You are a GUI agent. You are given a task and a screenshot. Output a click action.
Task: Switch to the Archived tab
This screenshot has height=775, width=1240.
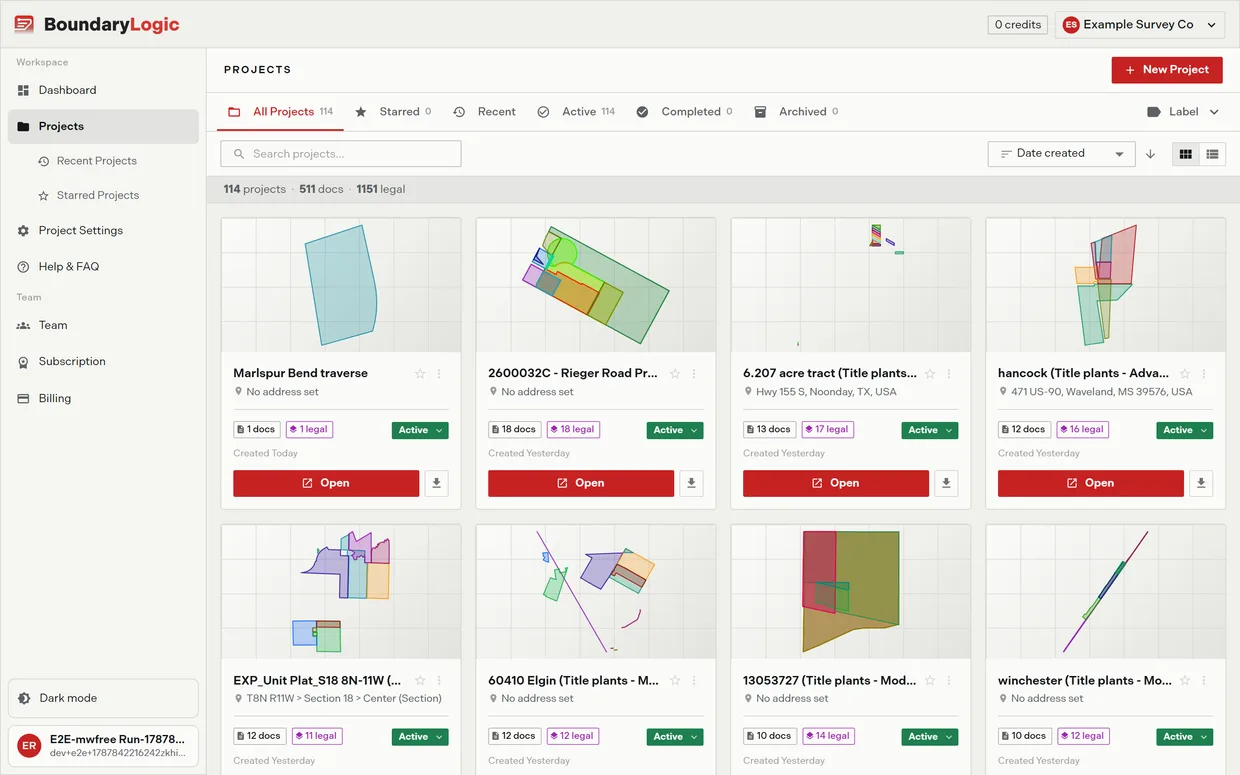(796, 112)
